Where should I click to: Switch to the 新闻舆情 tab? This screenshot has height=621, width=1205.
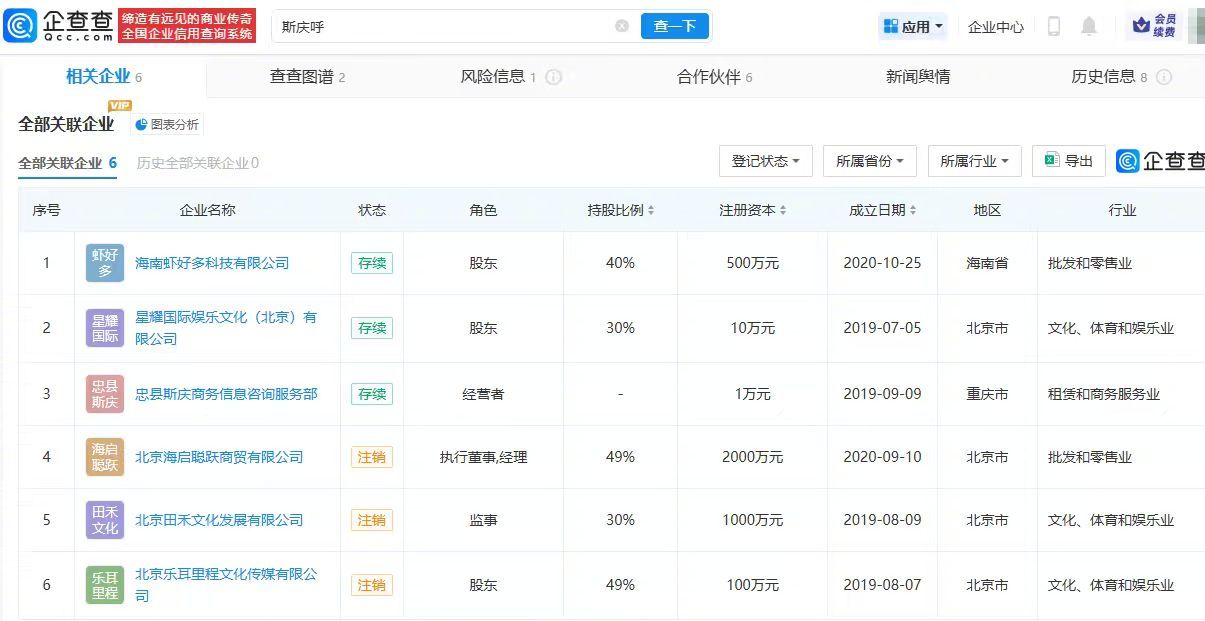point(917,77)
